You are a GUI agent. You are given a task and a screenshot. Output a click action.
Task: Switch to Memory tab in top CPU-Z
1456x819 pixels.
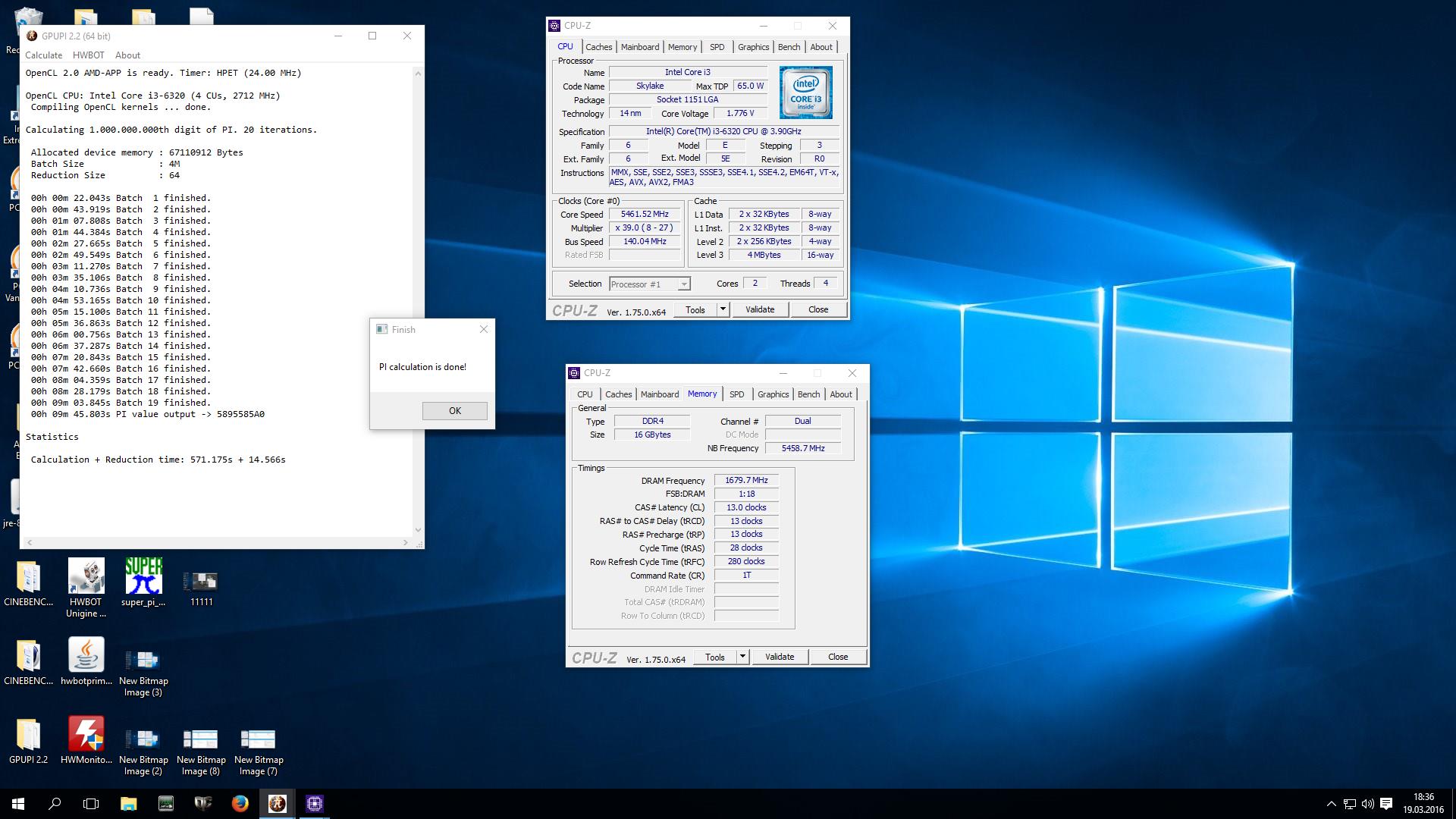point(682,47)
